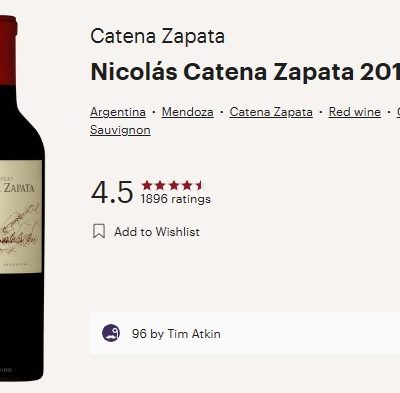
Task: Open the Mendoza region link
Action: coord(188,112)
